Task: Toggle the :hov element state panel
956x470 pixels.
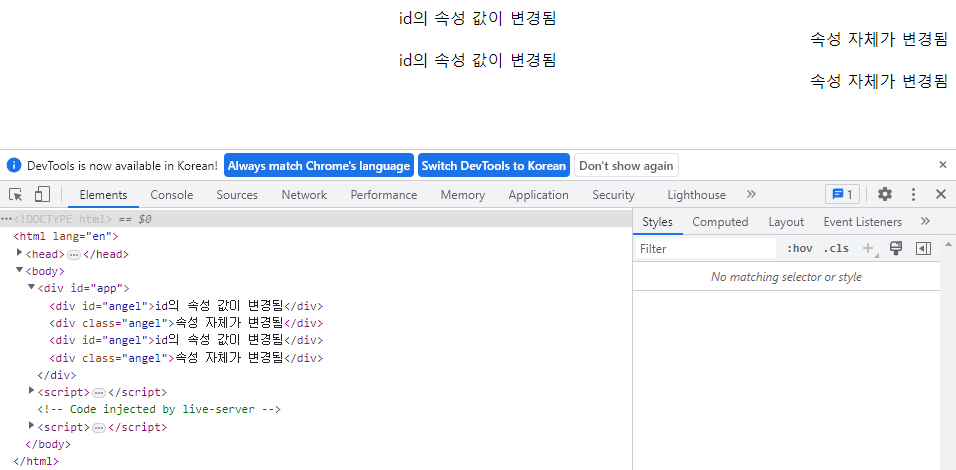Action: coord(799,248)
